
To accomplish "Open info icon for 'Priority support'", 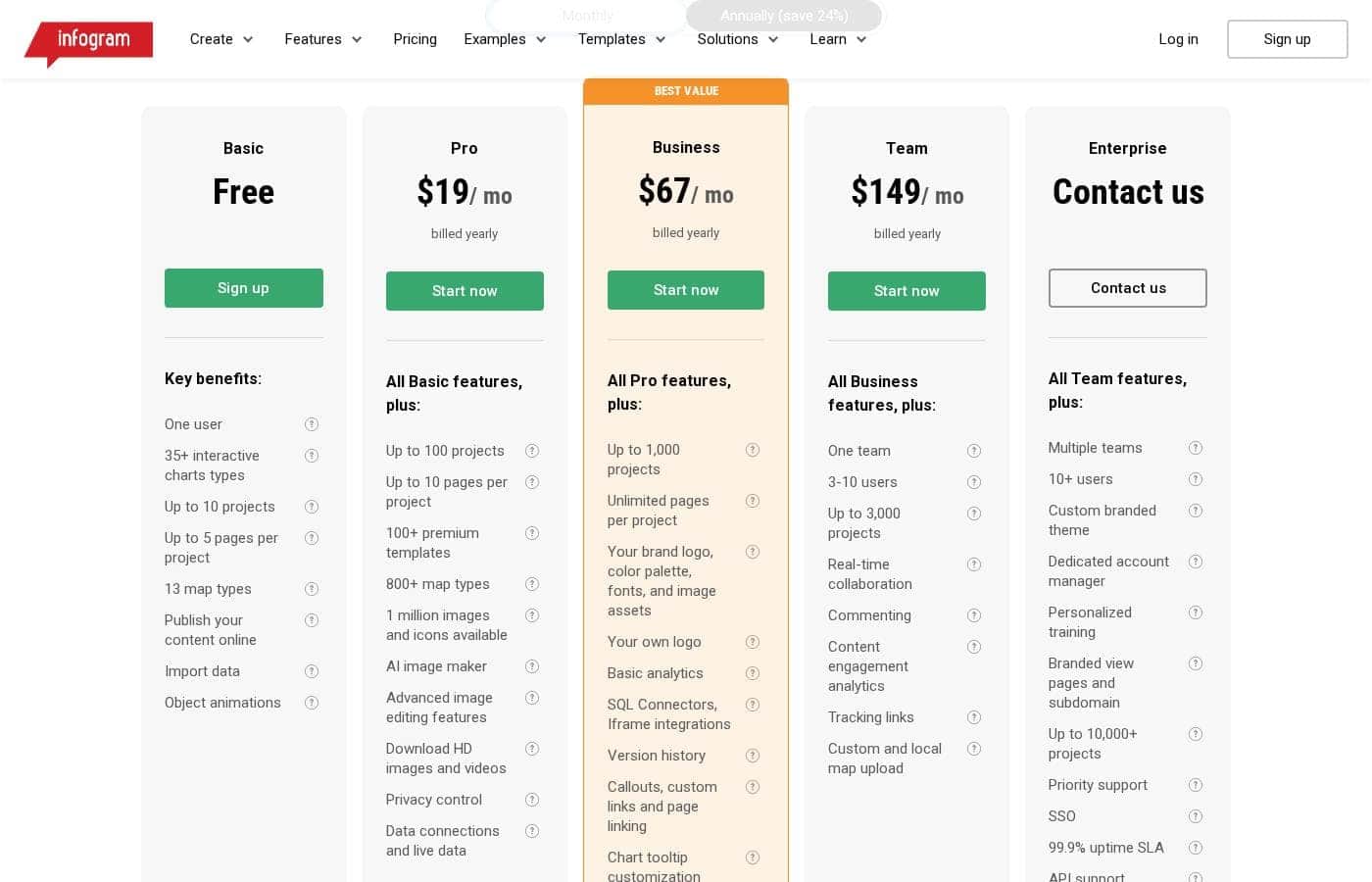I will pos(1196,785).
